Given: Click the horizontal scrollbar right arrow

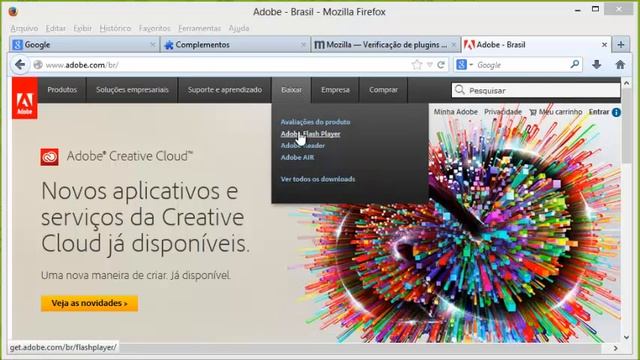Looking at the screenshot, I should 616,348.
